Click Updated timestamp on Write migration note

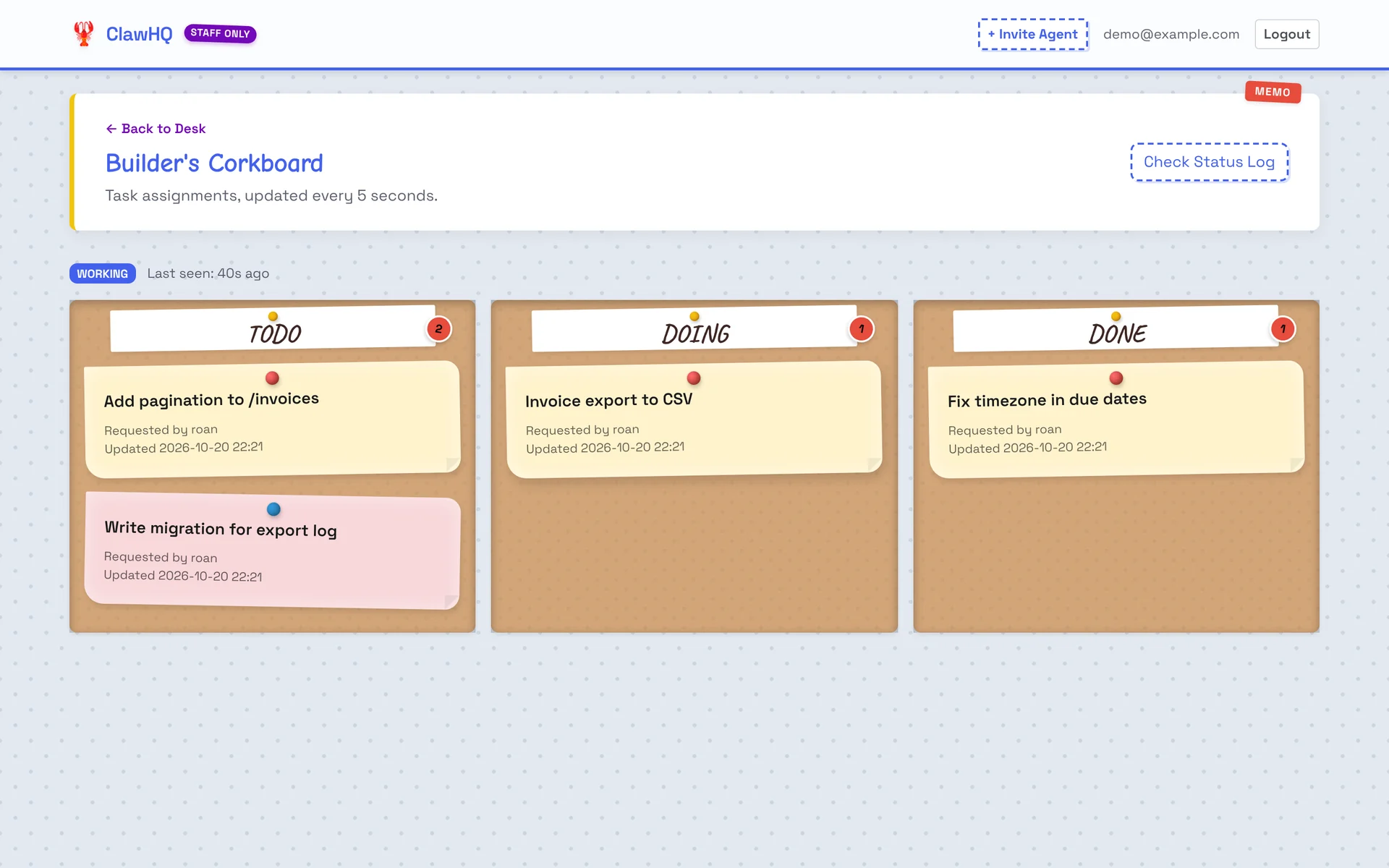tap(183, 576)
